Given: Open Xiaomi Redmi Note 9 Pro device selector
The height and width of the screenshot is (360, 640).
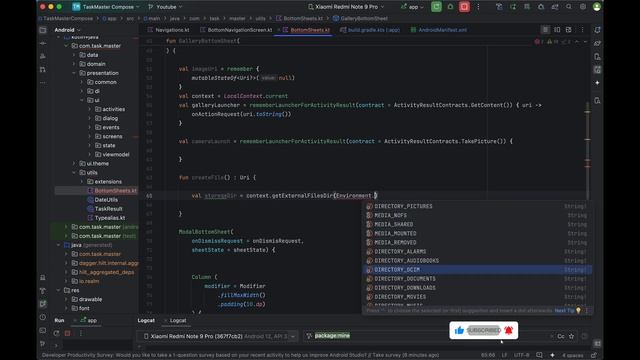Looking at the screenshot, I should (346, 7).
